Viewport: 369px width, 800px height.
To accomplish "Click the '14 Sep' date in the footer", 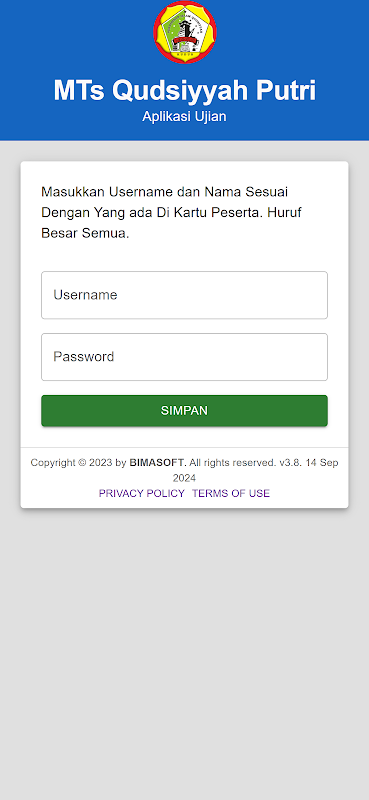I will [x=322, y=463].
